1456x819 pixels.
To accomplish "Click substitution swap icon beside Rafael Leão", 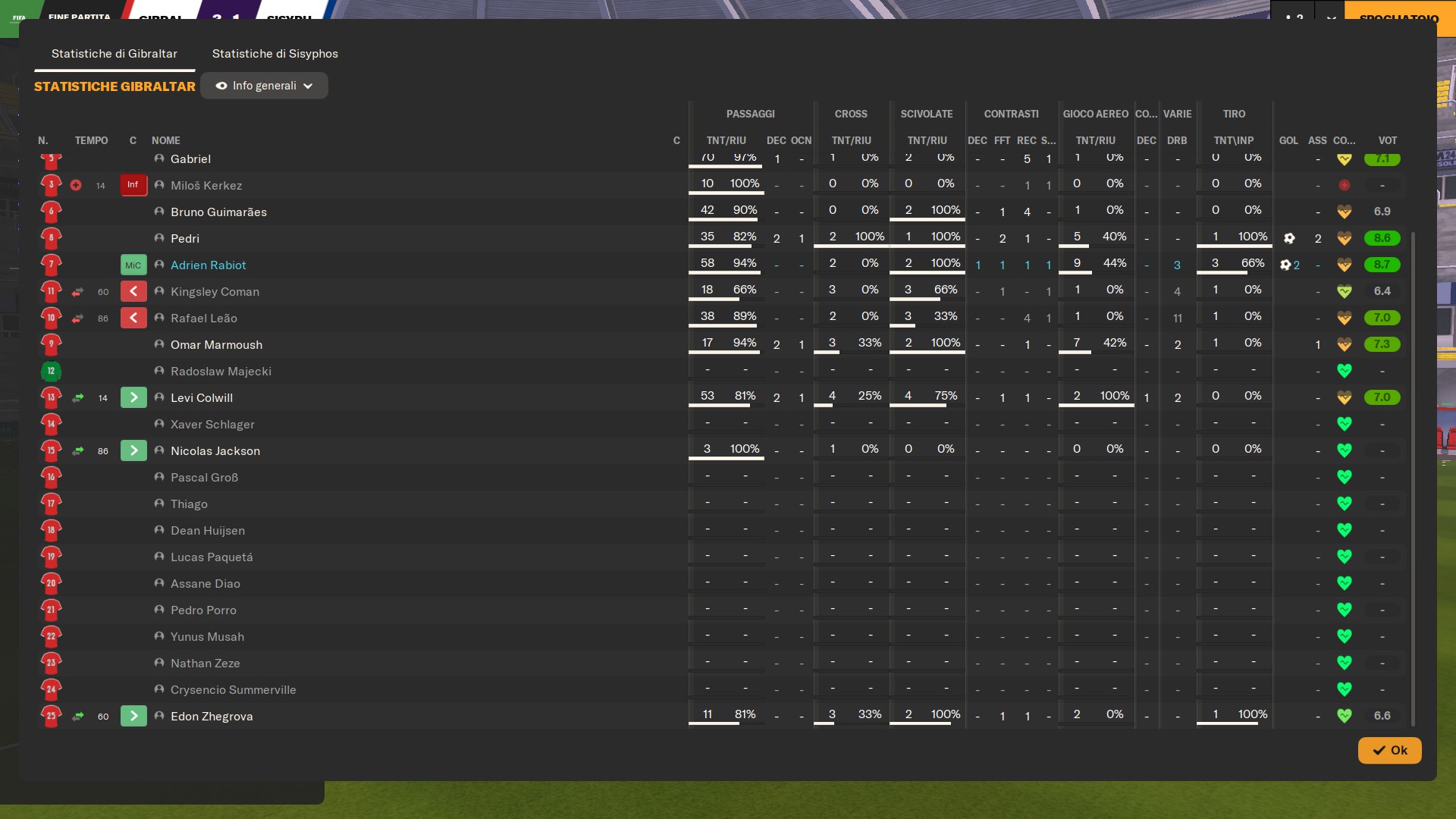I will pos(77,318).
